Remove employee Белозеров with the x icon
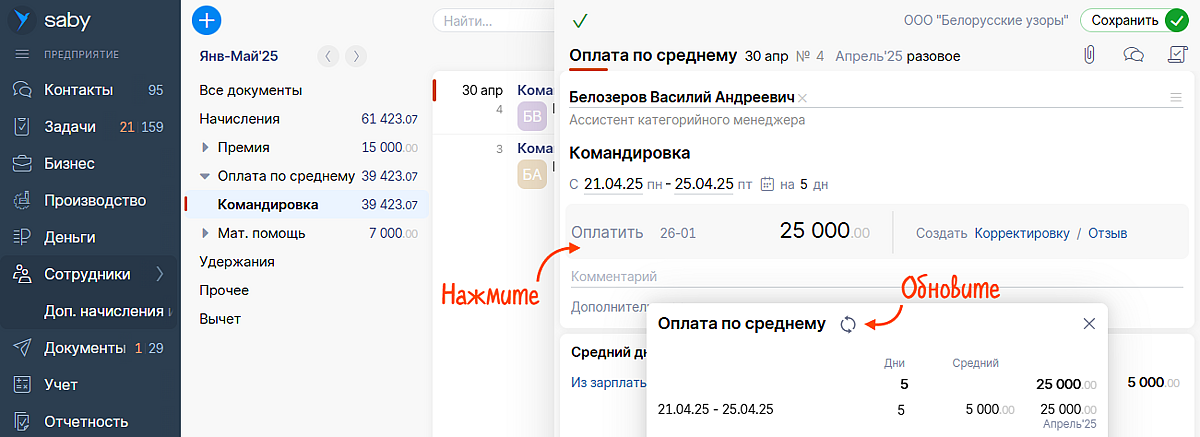The height and width of the screenshot is (437, 1200). [802, 98]
